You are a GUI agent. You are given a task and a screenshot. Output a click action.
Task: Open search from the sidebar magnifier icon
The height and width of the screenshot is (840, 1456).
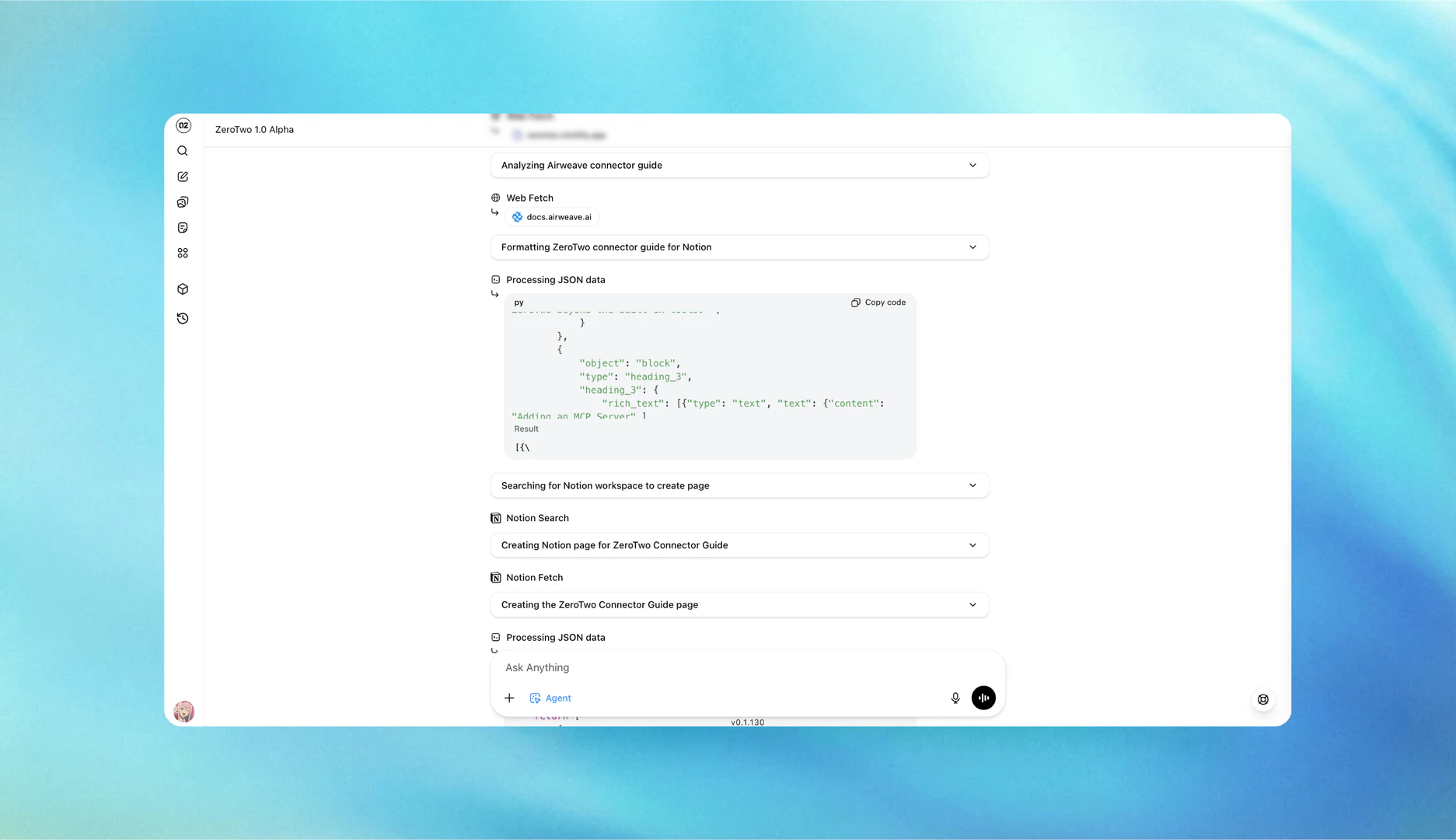pos(183,151)
